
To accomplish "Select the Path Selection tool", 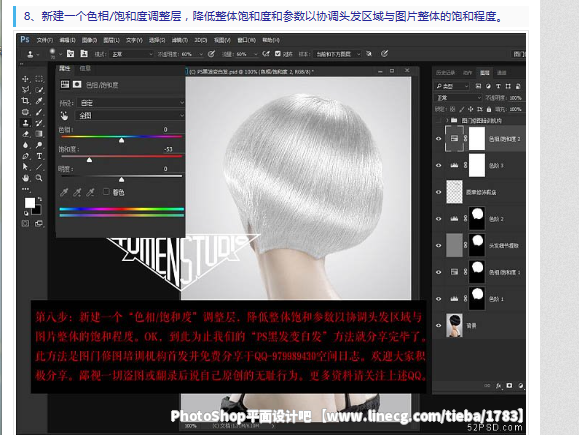I will coord(25,167).
